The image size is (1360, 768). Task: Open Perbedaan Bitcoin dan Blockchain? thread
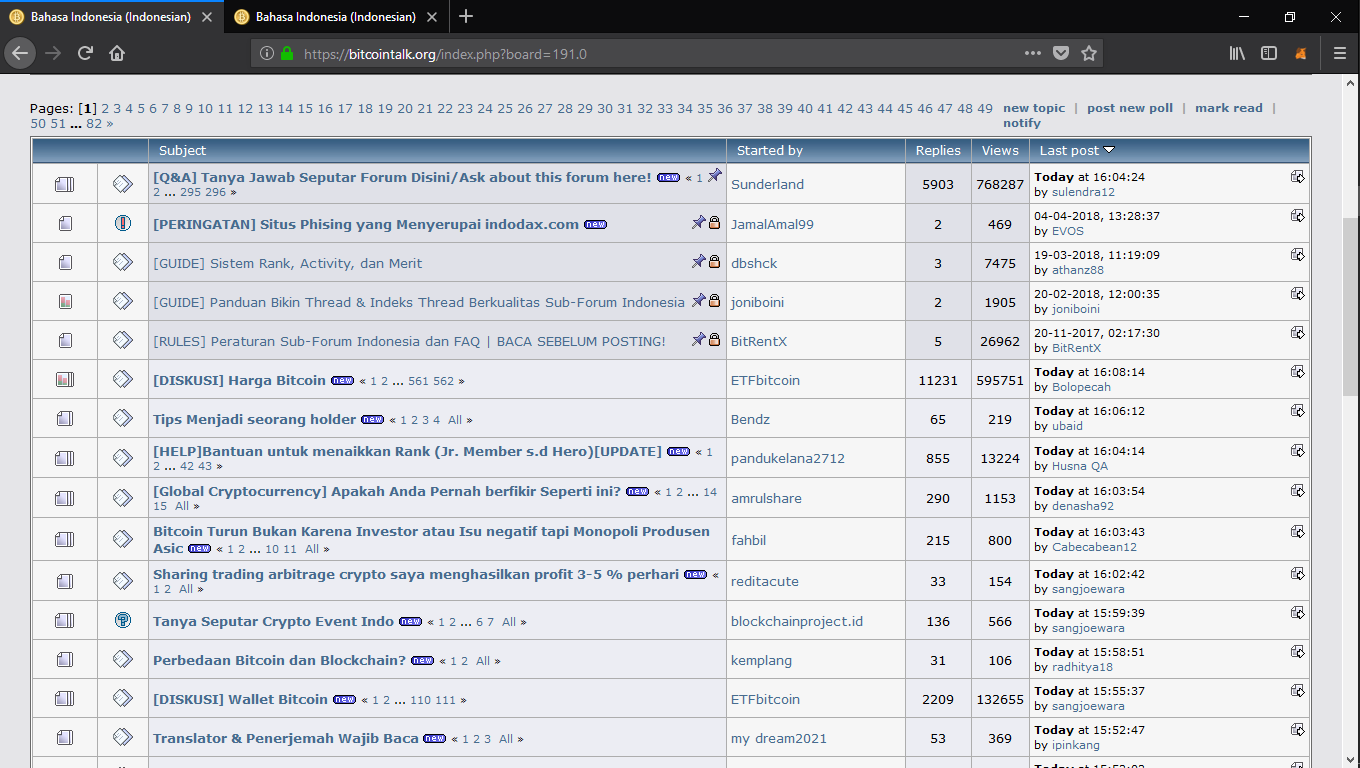(279, 660)
